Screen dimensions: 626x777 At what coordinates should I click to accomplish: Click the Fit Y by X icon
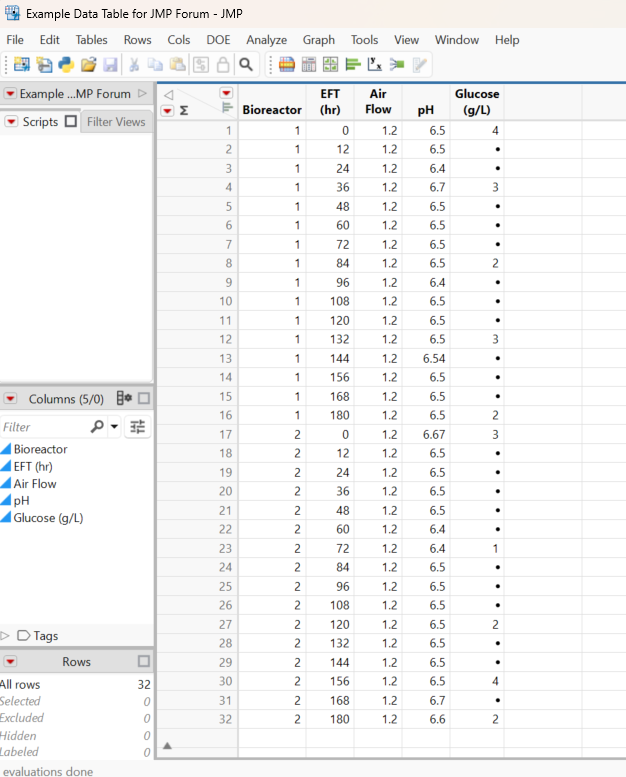(375, 64)
